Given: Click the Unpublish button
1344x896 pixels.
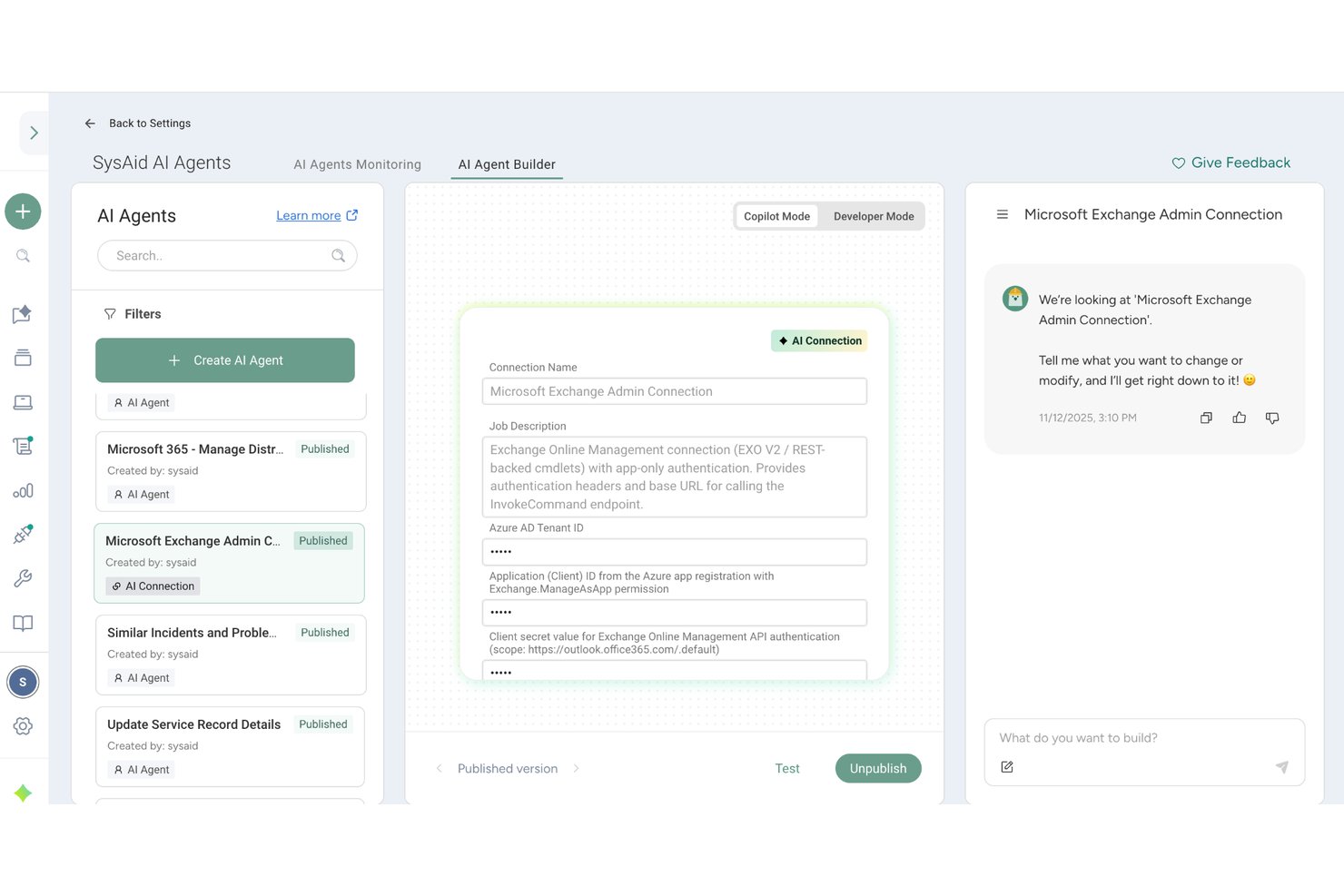Looking at the screenshot, I should point(878,768).
